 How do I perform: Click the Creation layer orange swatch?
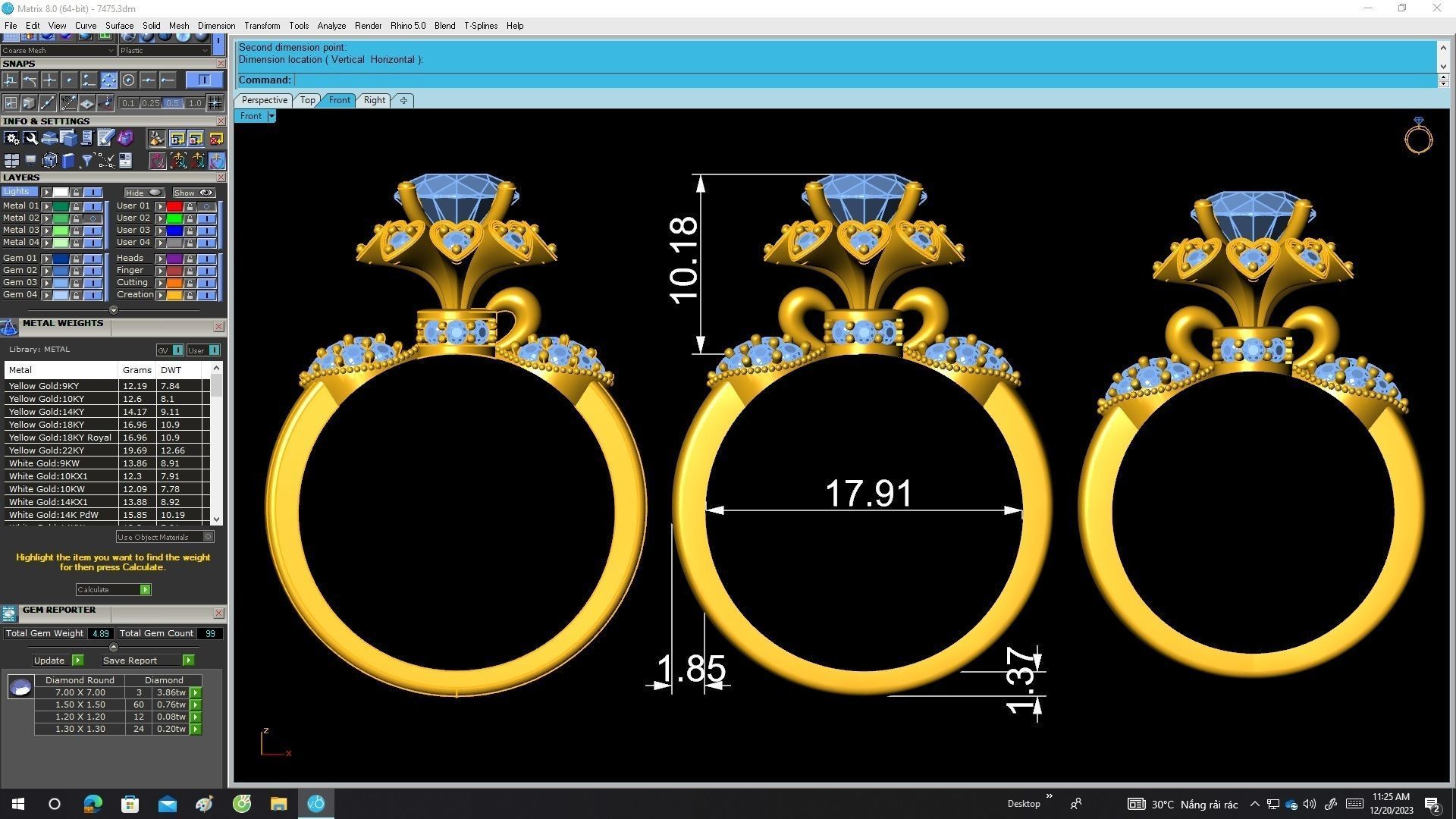click(174, 295)
